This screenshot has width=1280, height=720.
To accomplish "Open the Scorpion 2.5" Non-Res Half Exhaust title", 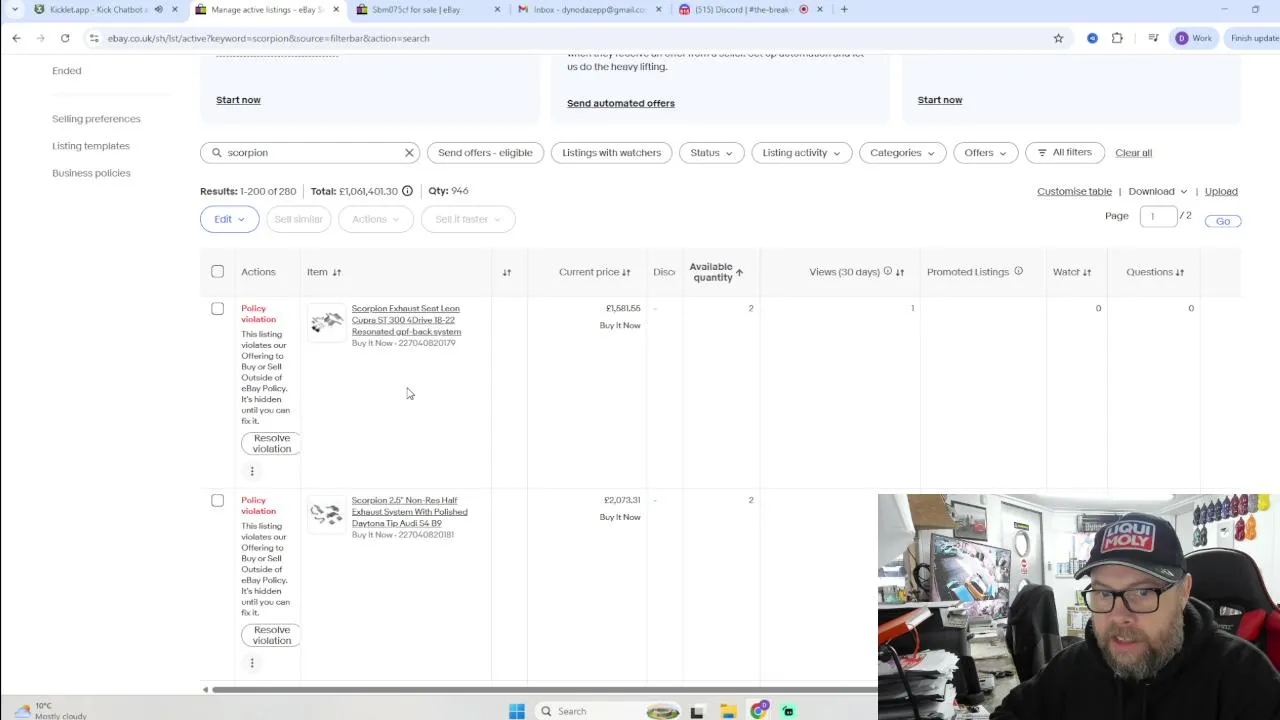I will [x=409, y=512].
